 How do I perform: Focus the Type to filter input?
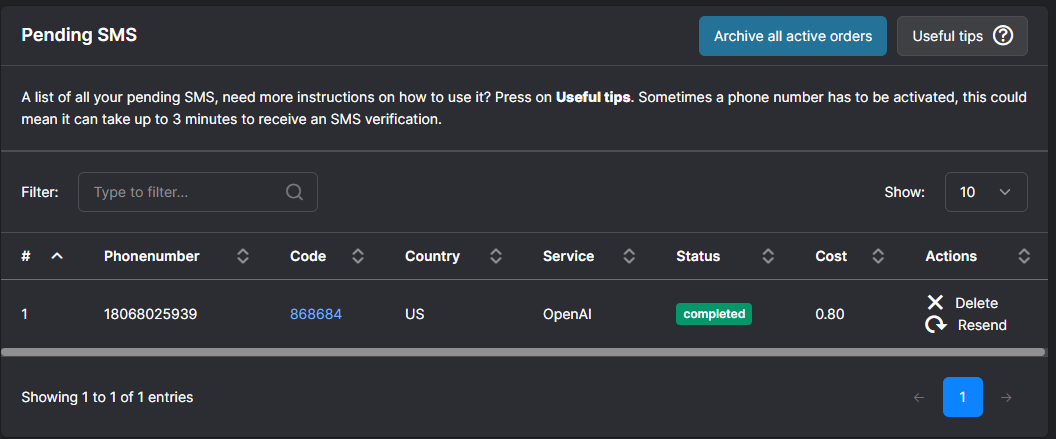(x=185, y=192)
